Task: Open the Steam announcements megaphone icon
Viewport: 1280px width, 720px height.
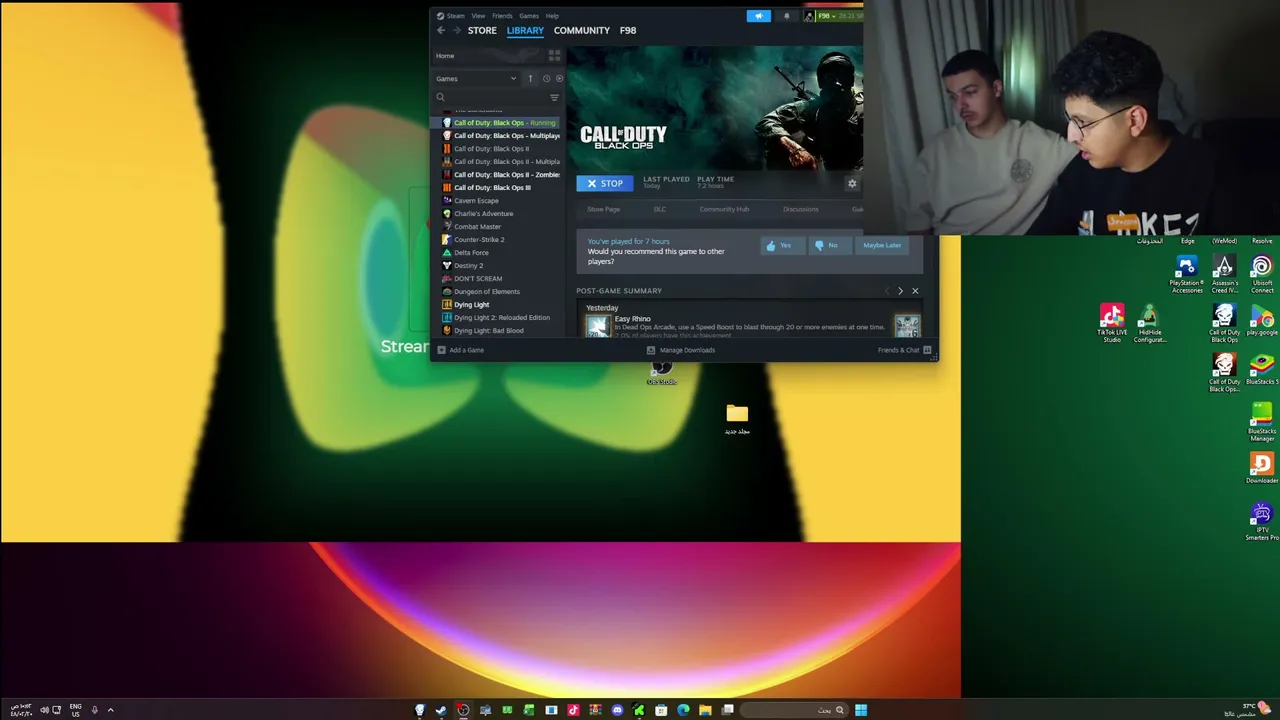Action: click(x=758, y=16)
